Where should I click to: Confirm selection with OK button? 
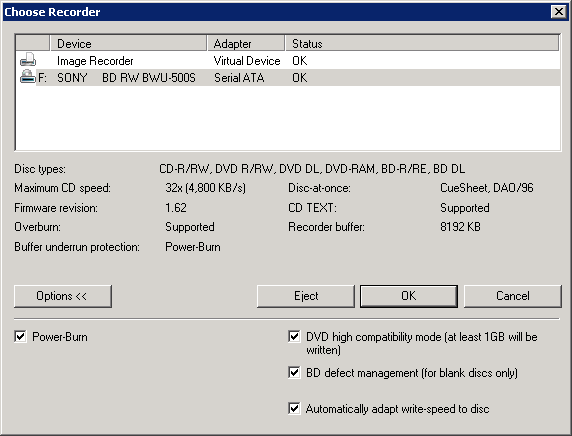(409, 296)
